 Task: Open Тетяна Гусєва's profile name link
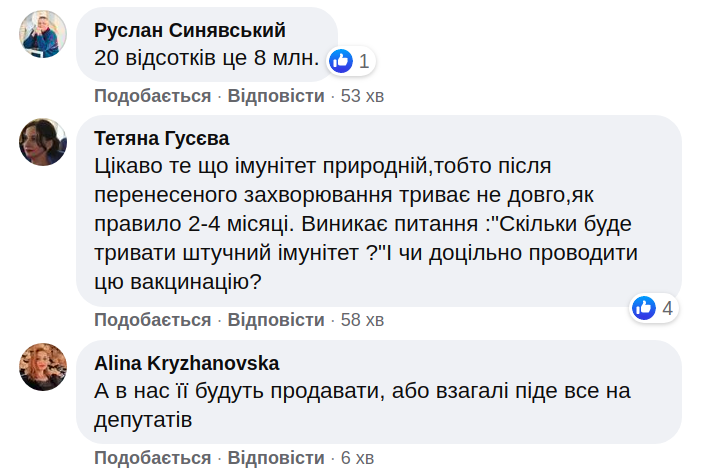161,138
